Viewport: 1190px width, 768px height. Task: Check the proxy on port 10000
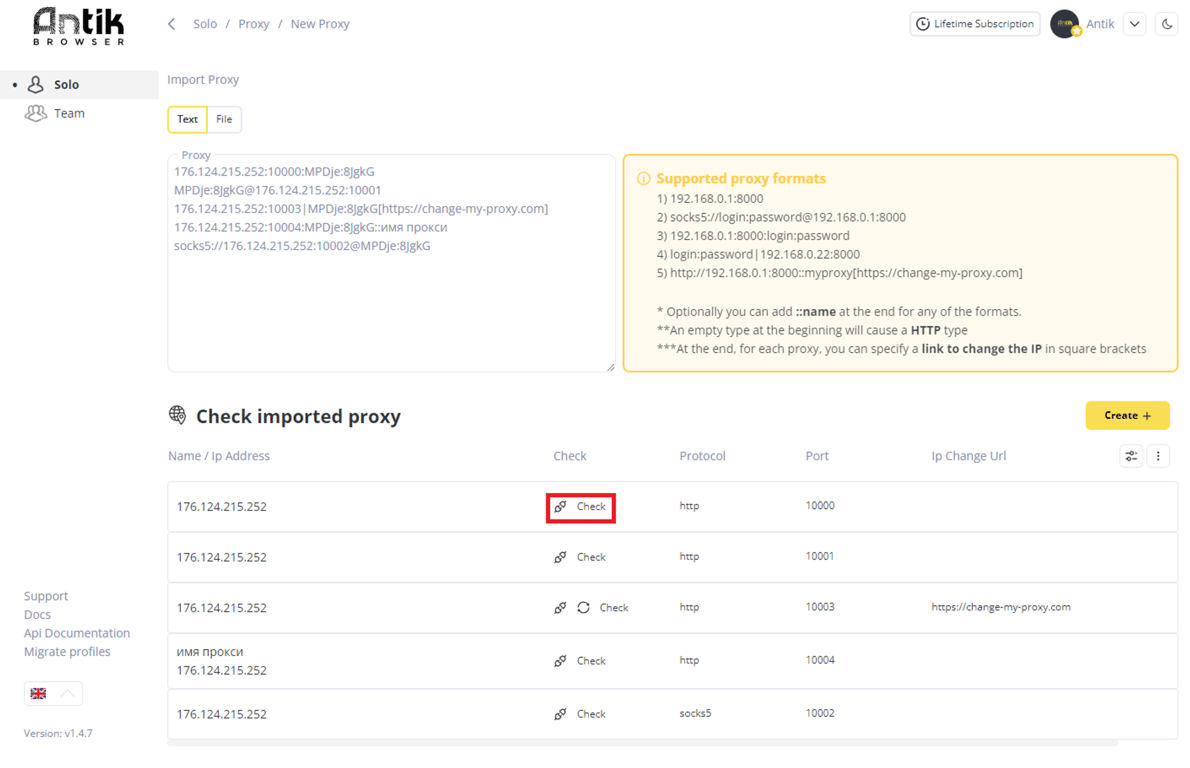click(591, 507)
